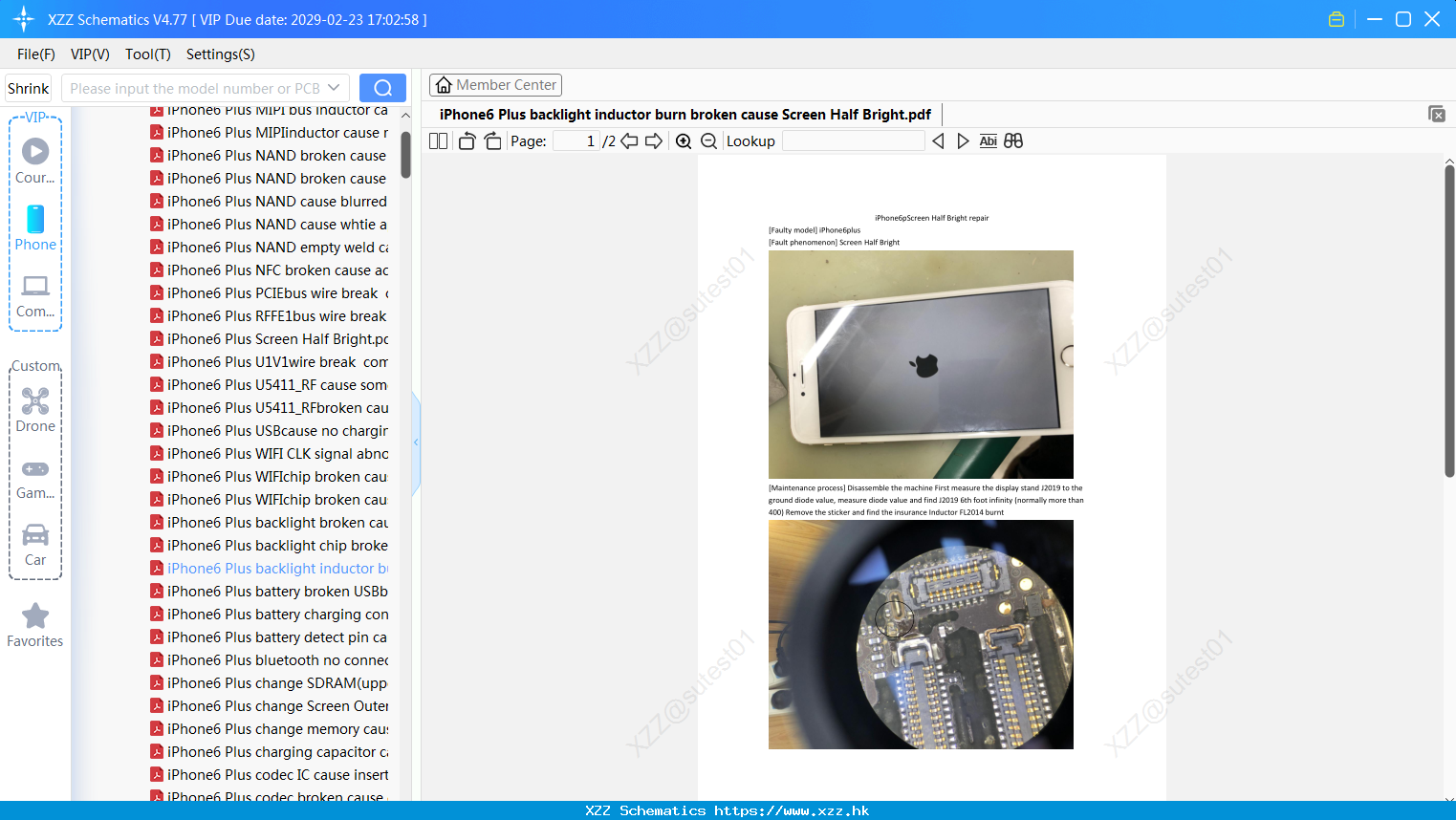The height and width of the screenshot is (820, 1456).
Task: Click the PDF viewer vertical scrollbar
Action: (1449, 320)
